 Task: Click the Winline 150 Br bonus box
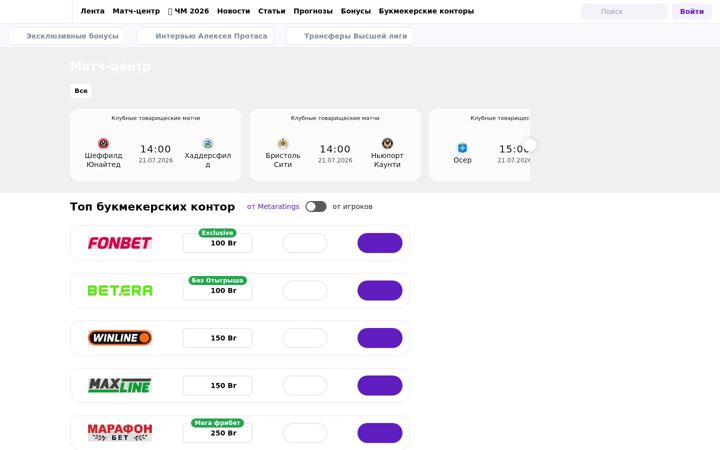pyautogui.click(x=218, y=338)
